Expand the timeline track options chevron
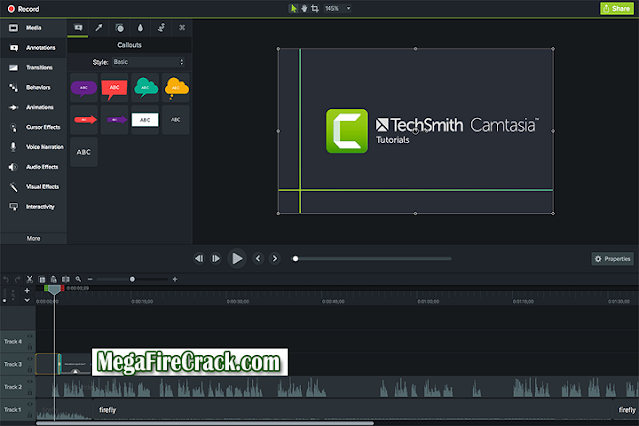Viewport: 639px width, 426px height. tap(27, 300)
